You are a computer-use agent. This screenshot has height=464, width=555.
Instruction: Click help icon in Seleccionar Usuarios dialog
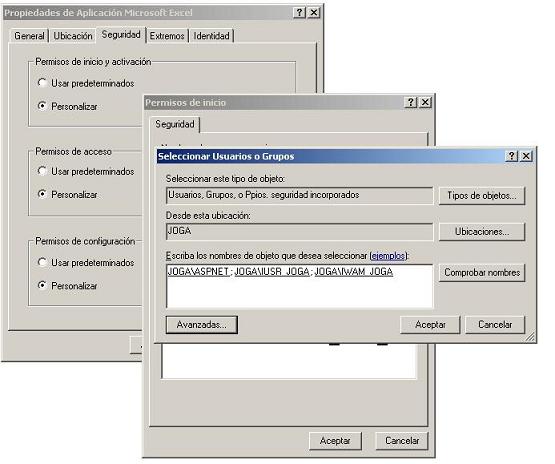[511, 156]
